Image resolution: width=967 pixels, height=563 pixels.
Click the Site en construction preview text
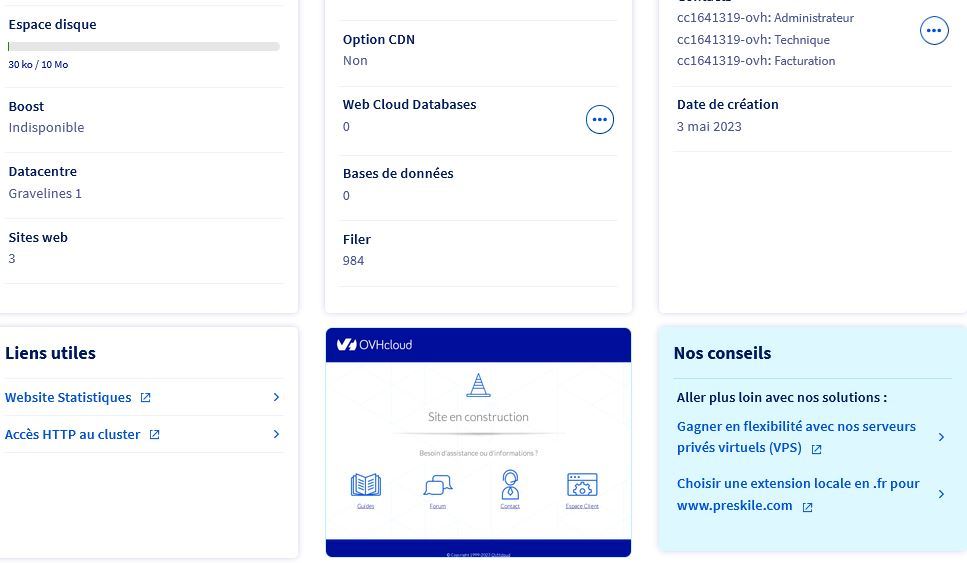coord(478,417)
